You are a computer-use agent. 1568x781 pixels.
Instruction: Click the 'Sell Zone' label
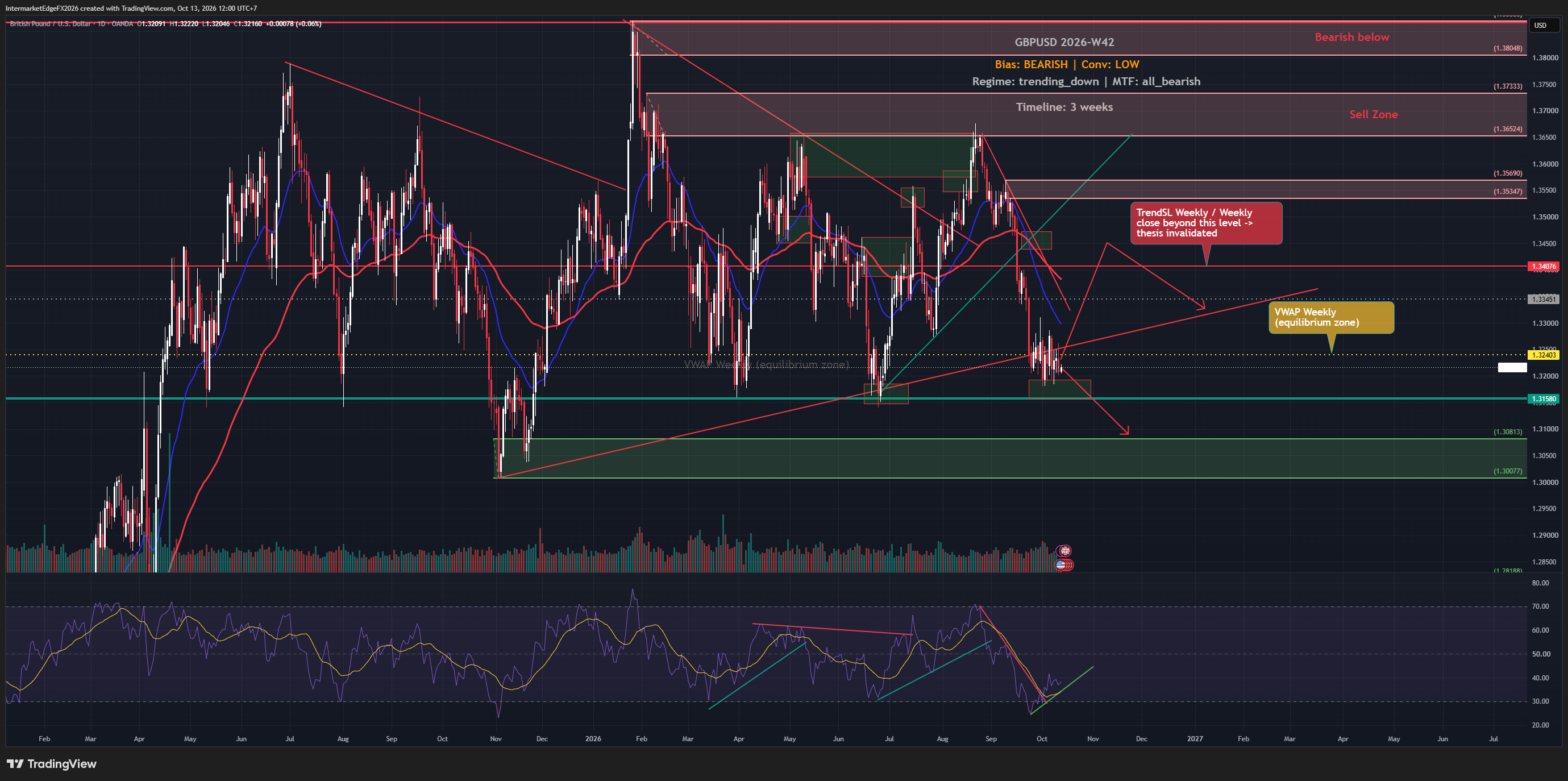[1373, 114]
